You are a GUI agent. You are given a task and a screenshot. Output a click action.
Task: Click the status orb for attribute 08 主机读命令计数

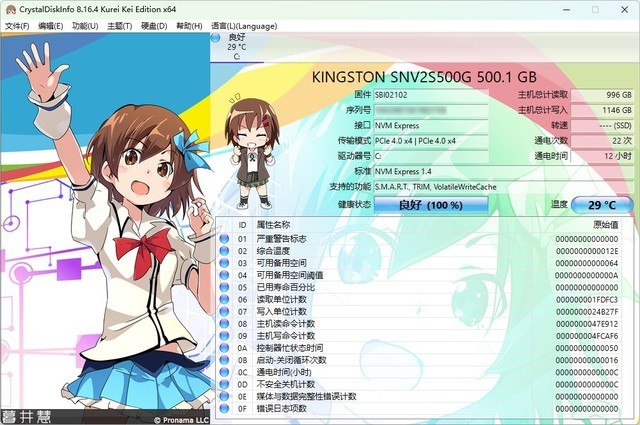pos(224,323)
